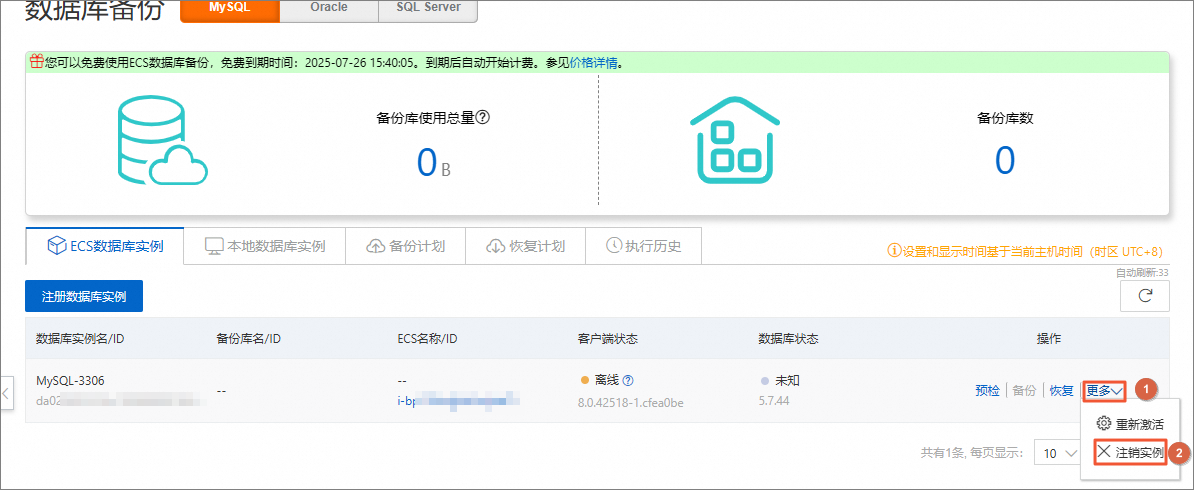This screenshot has height=490, width=1194.
Task: Click the 数据库实例名/ID column header
Action: click(80, 338)
